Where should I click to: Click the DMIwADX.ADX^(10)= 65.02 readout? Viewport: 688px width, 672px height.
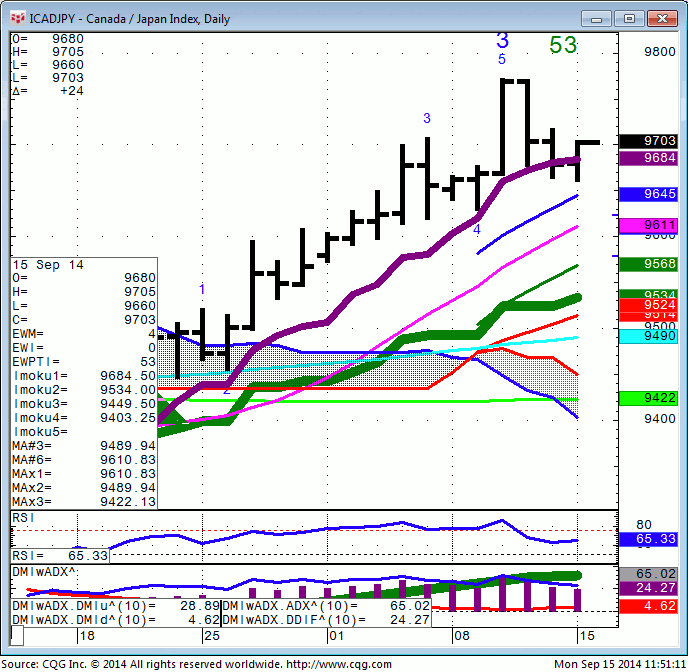tap(326, 606)
